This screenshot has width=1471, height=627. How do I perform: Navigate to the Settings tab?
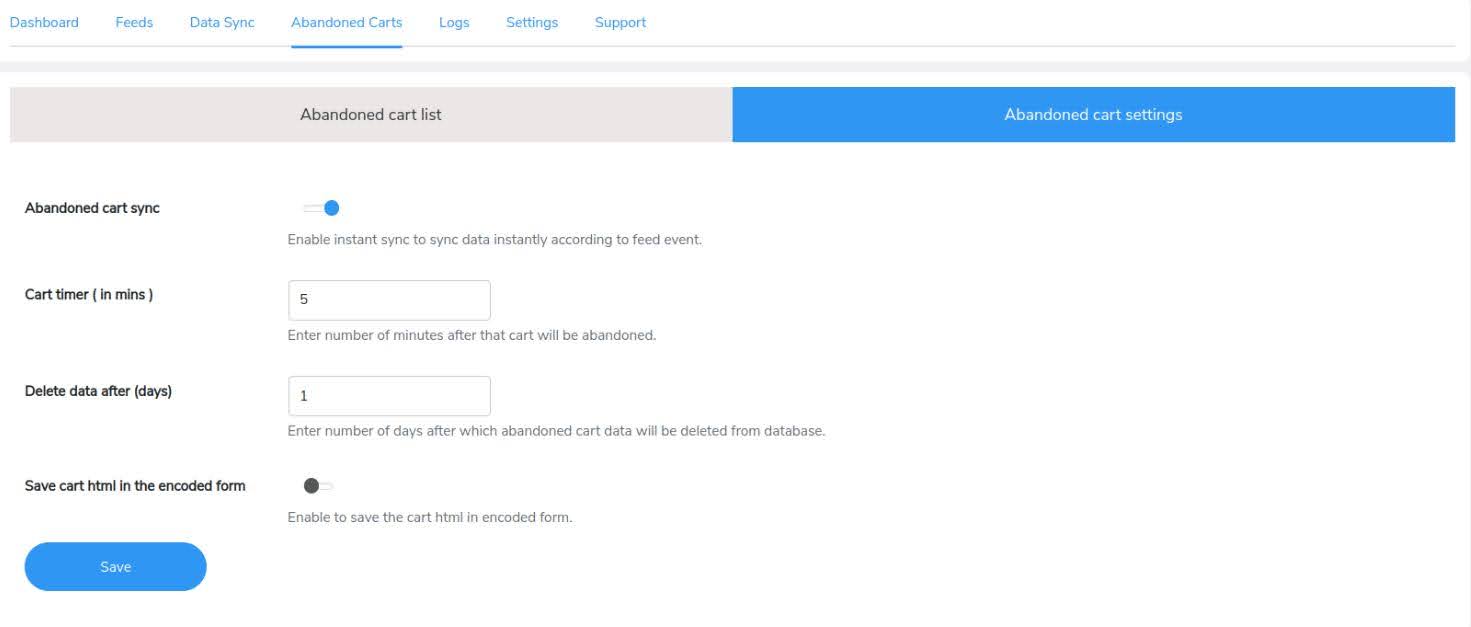pyautogui.click(x=532, y=22)
